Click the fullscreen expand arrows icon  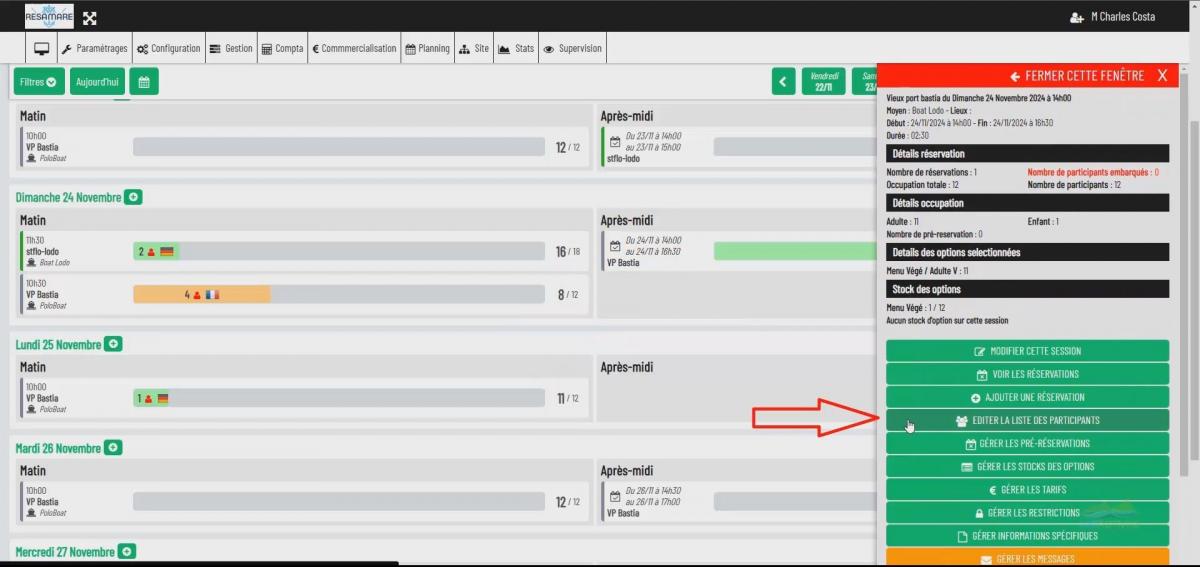(x=89, y=18)
